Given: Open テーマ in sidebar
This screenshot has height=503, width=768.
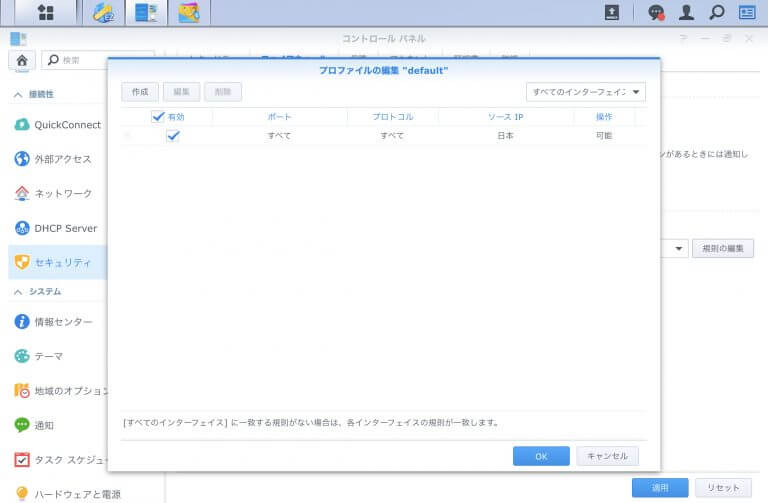Looking at the screenshot, I should pyautogui.click(x=58, y=356).
